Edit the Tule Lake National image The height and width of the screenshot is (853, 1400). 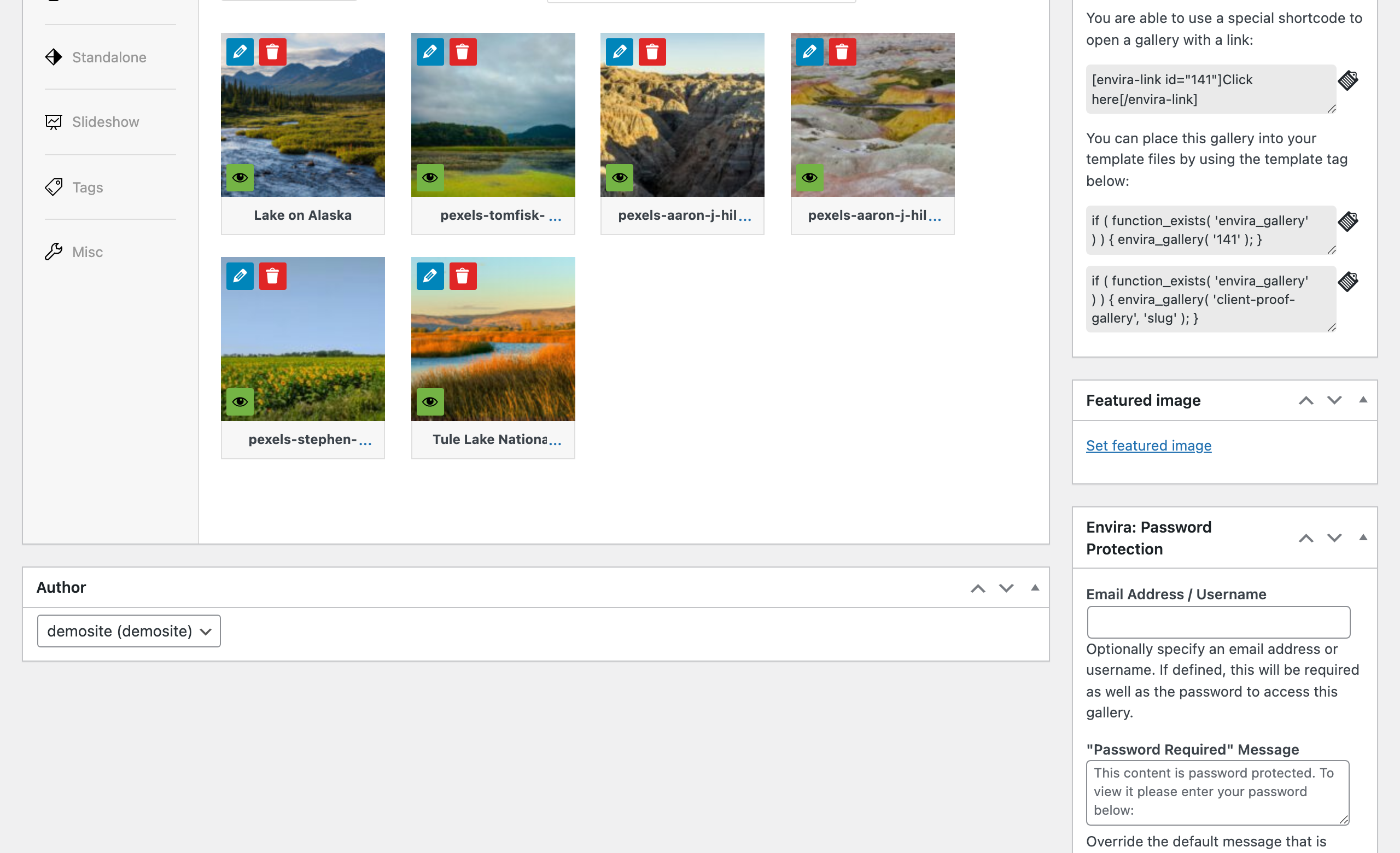click(430, 277)
